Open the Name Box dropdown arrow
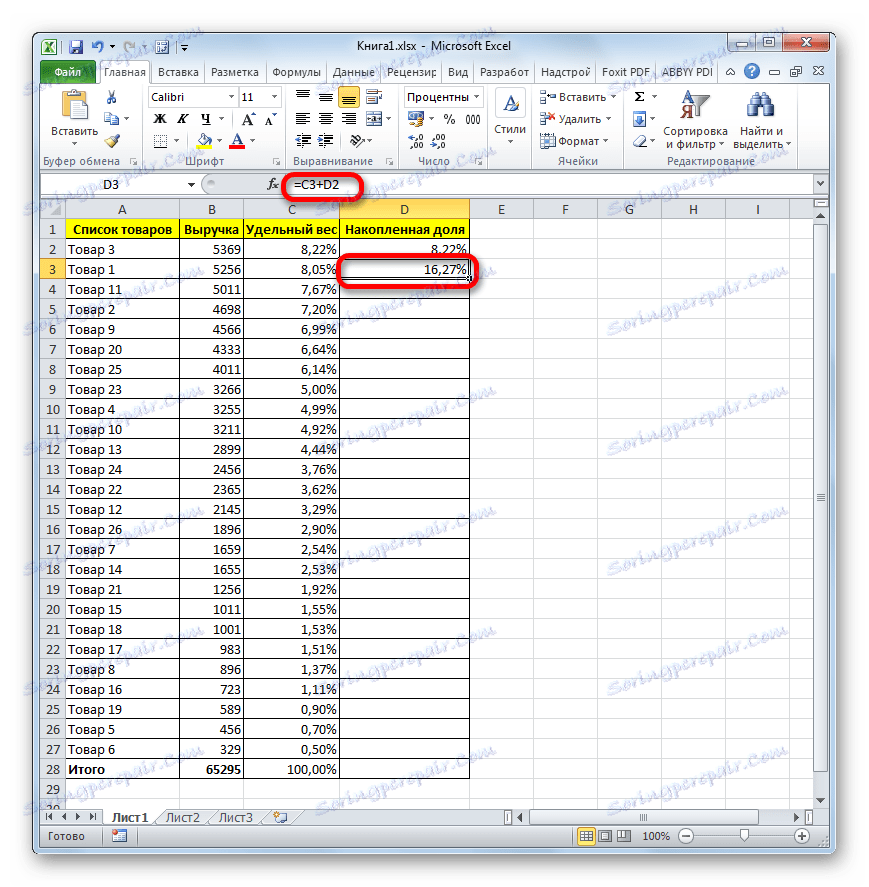Screen dimensions: 869x887 coord(191,185)
